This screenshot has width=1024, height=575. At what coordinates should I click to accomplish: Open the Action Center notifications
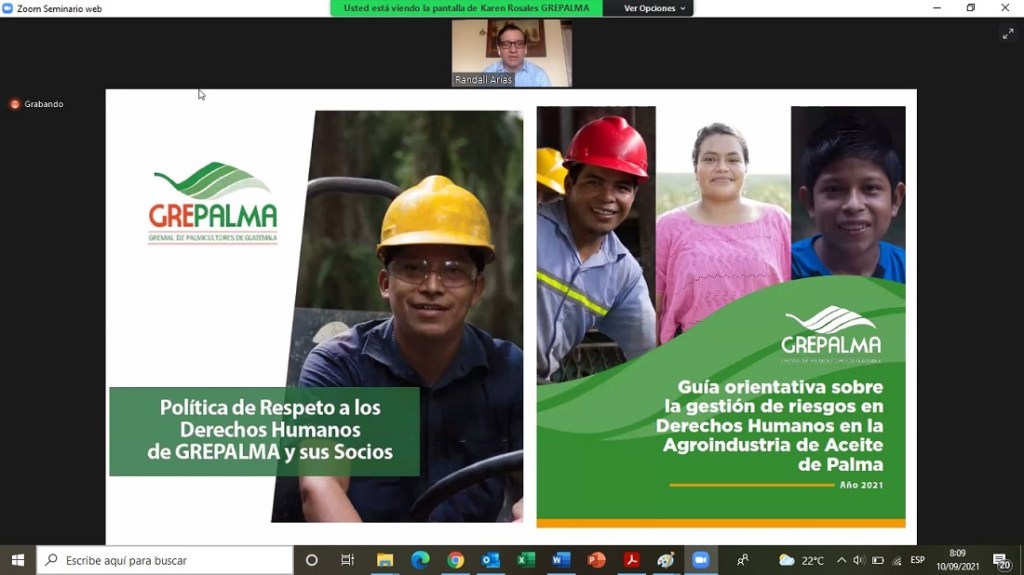(1001, 560)
